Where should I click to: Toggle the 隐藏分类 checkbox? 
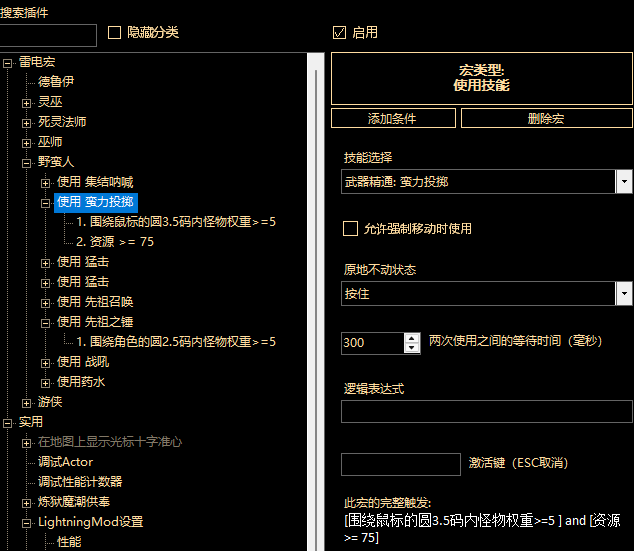[x=114, y=32]
